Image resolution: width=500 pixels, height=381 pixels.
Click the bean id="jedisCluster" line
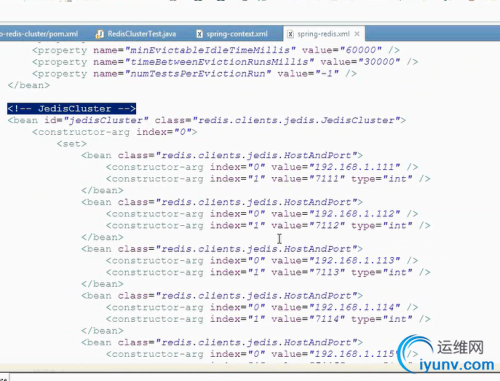coord(207,120)
